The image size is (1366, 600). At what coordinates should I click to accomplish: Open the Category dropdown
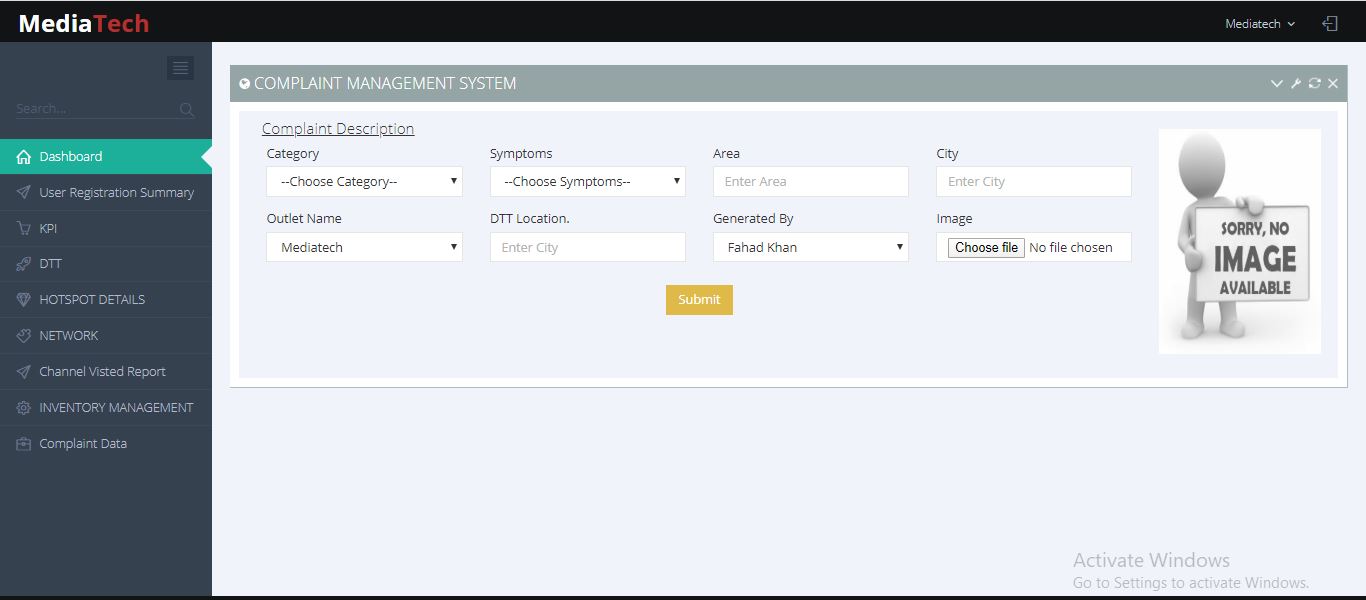click(x=364, y=182)
